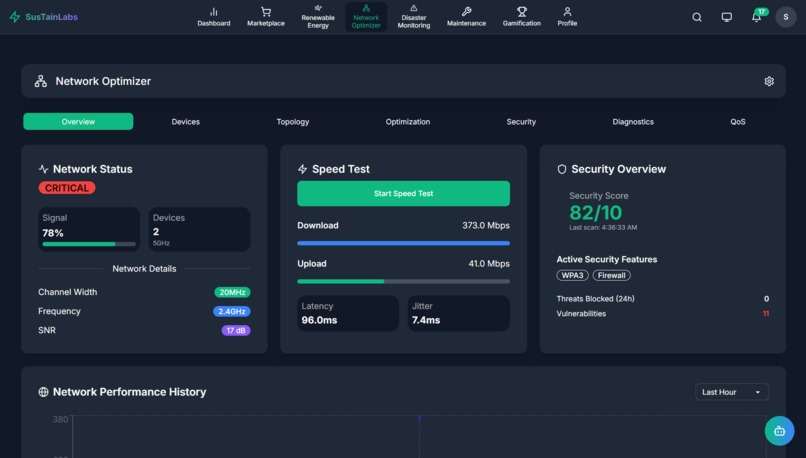Open the Last Hour time range dropdown
The width and height of the screenshot is (806, 458).
tap(731, 392)
